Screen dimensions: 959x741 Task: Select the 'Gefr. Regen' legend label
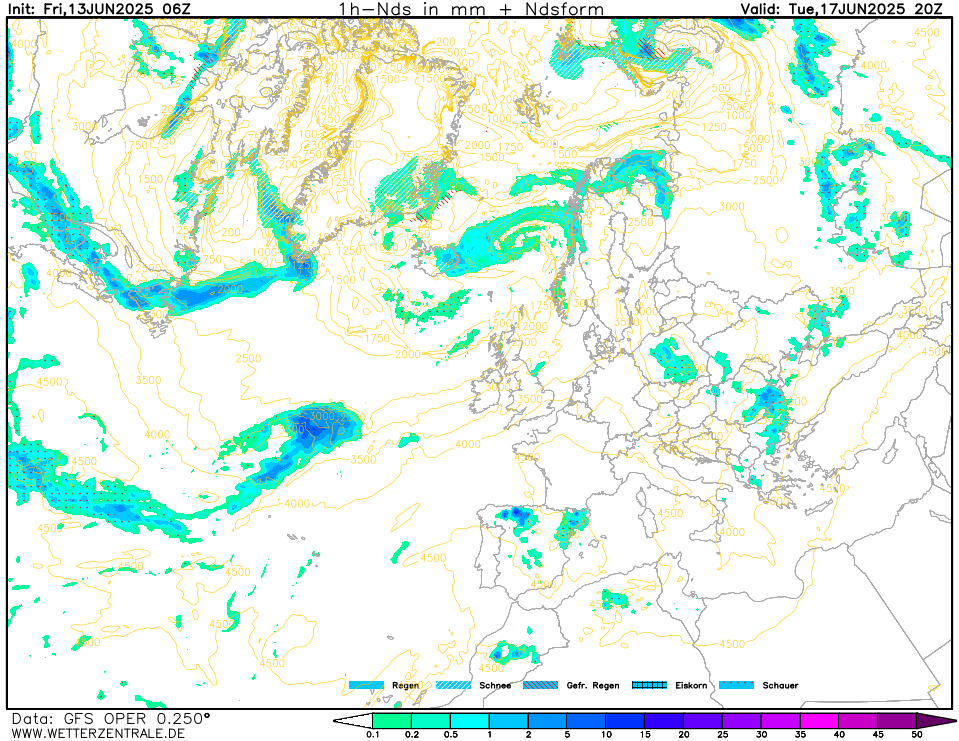[x=593, y=685]
